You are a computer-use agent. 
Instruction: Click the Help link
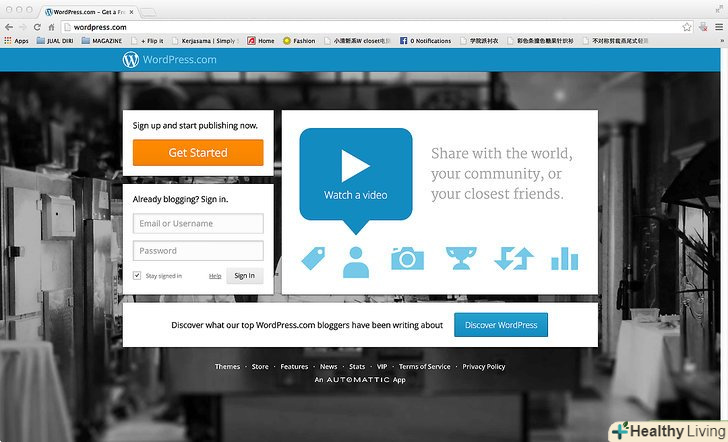pyautogui.click(x=215, y=276)
